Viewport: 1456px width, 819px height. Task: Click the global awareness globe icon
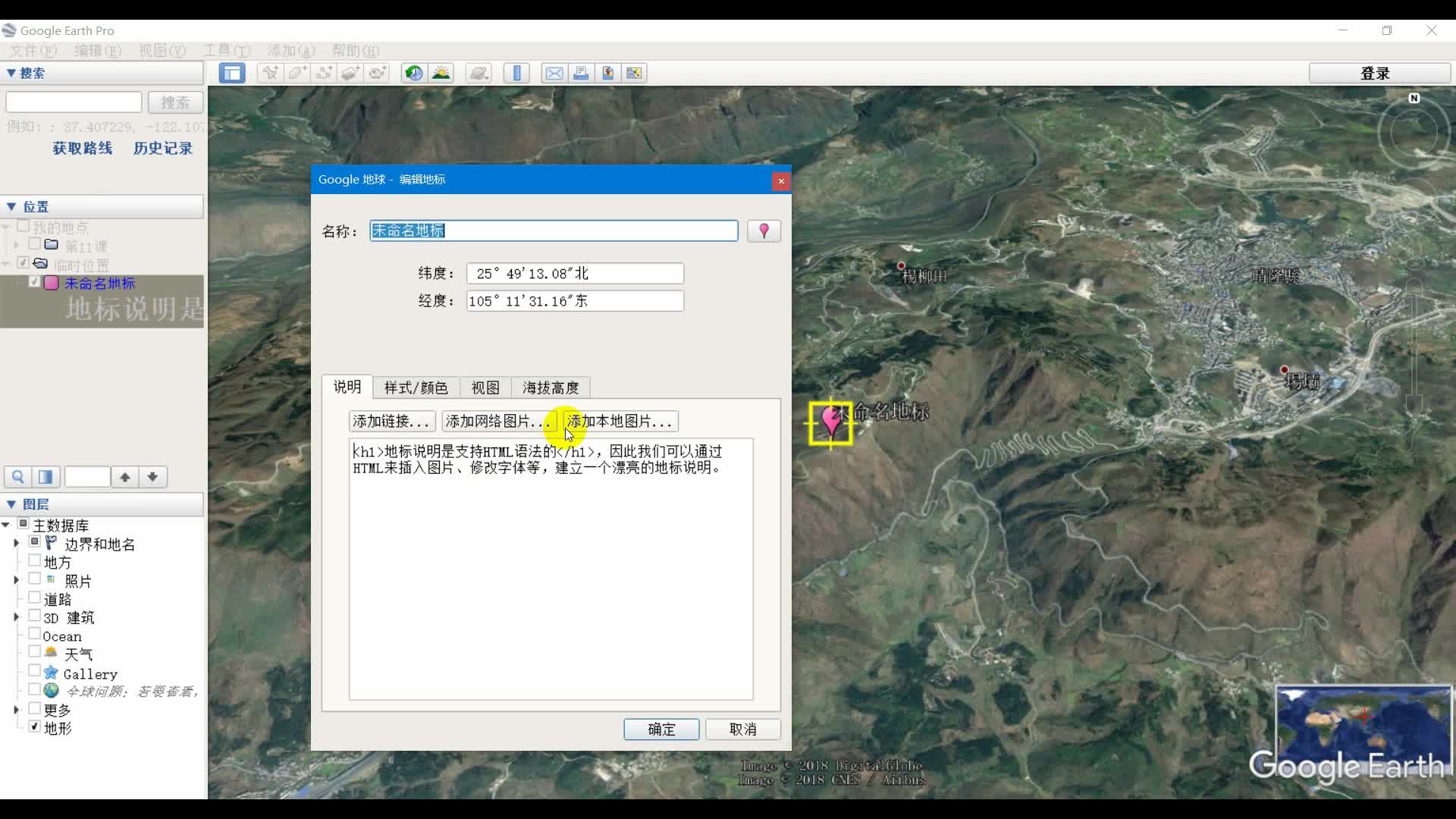tap(51, 691)
